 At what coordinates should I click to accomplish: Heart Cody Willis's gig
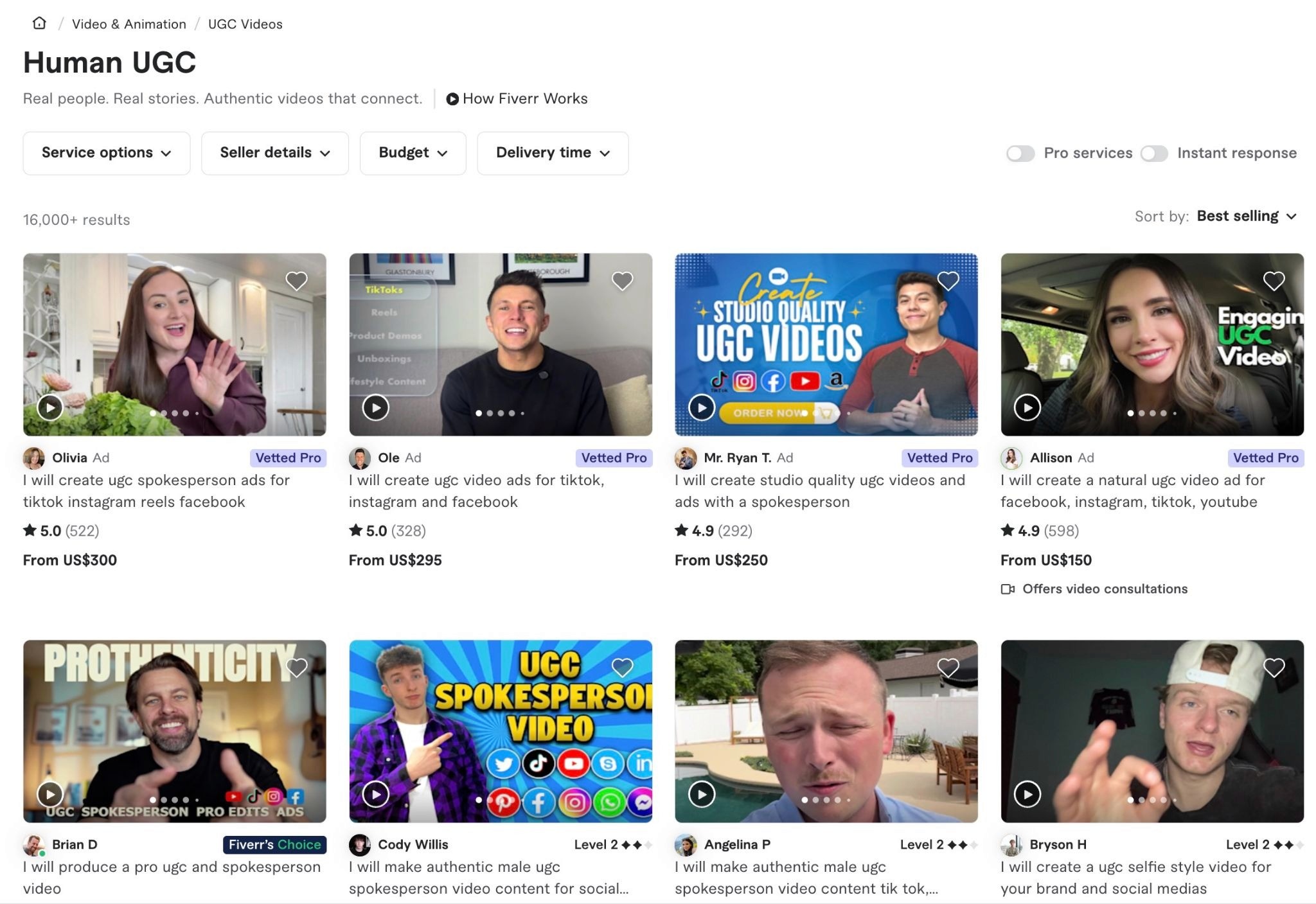pos(622,668)
